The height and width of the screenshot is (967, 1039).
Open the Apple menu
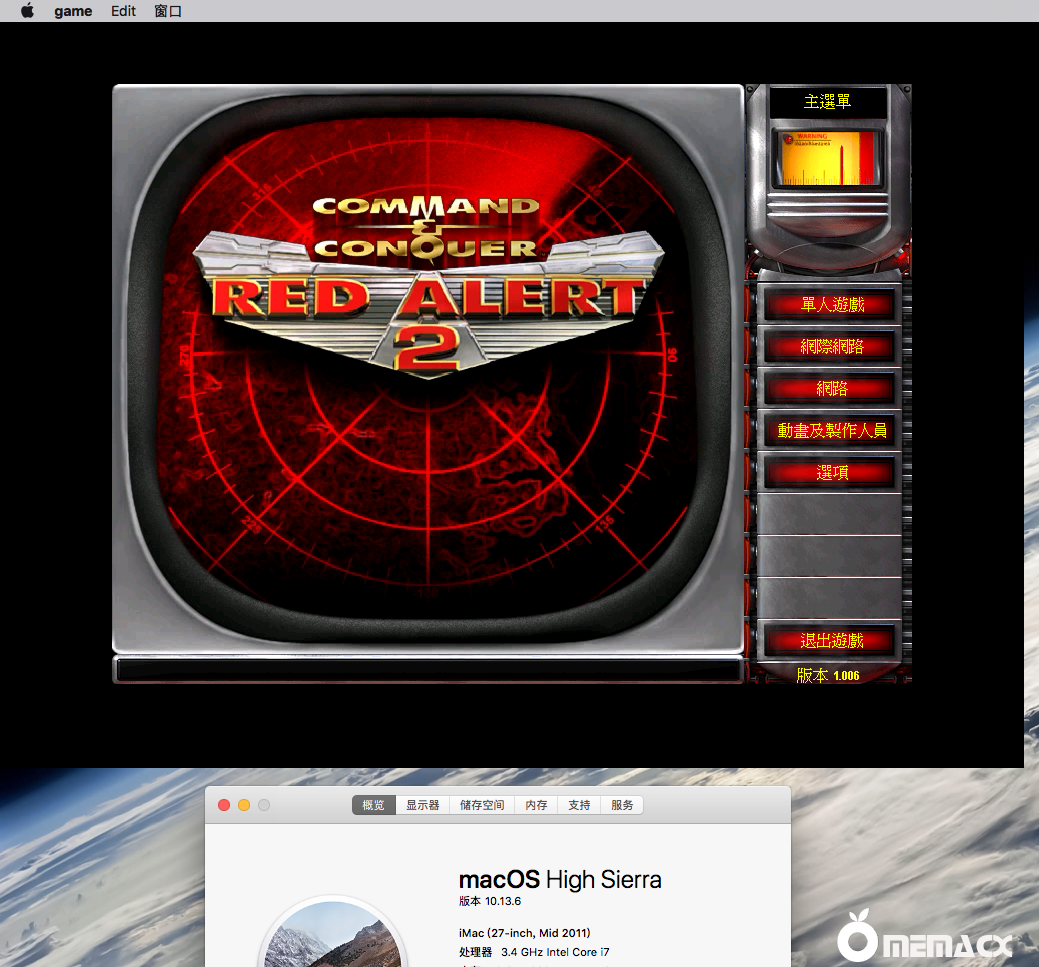coord(27,11)
